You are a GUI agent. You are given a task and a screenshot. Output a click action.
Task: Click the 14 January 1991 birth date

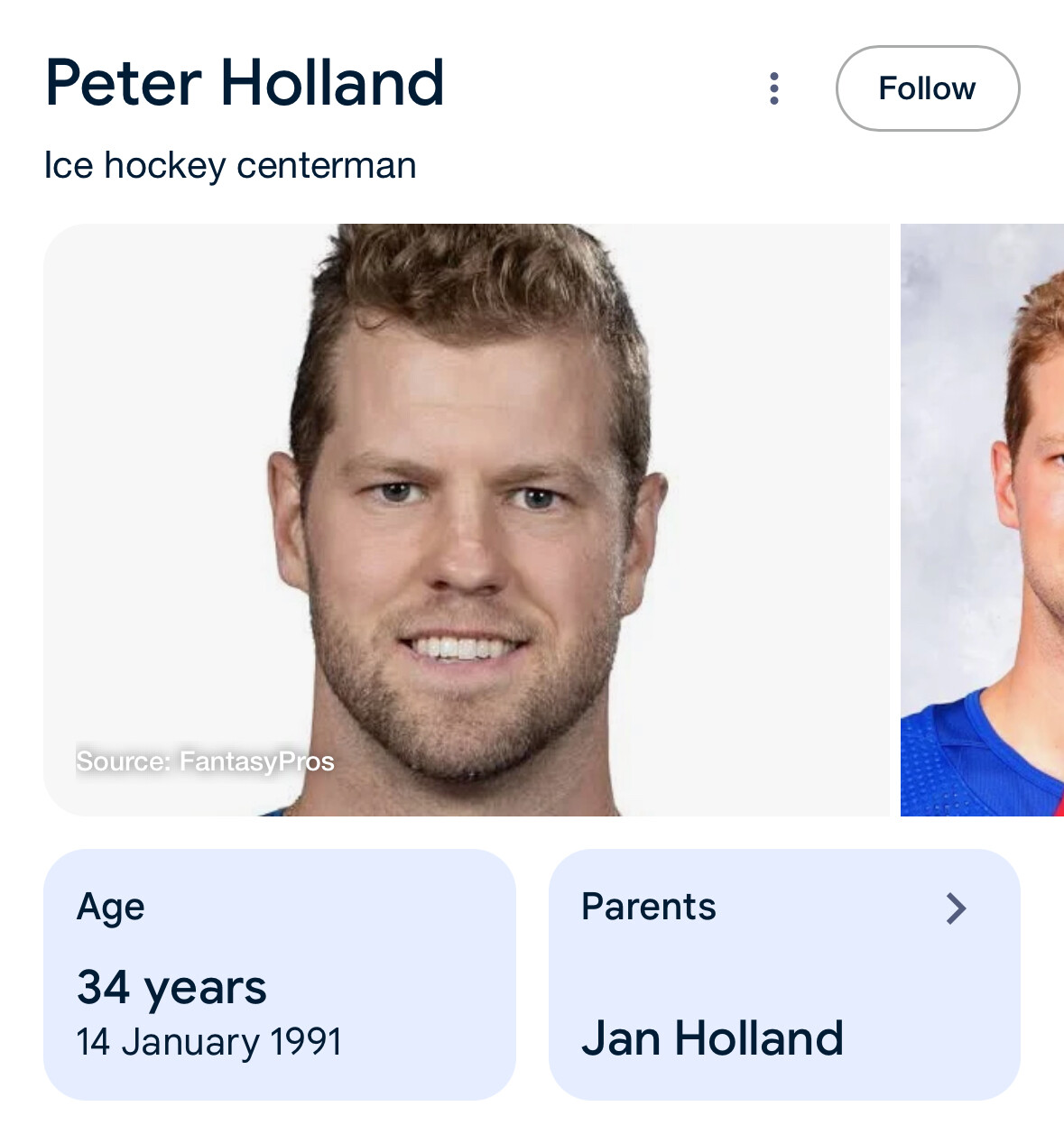208,1042
